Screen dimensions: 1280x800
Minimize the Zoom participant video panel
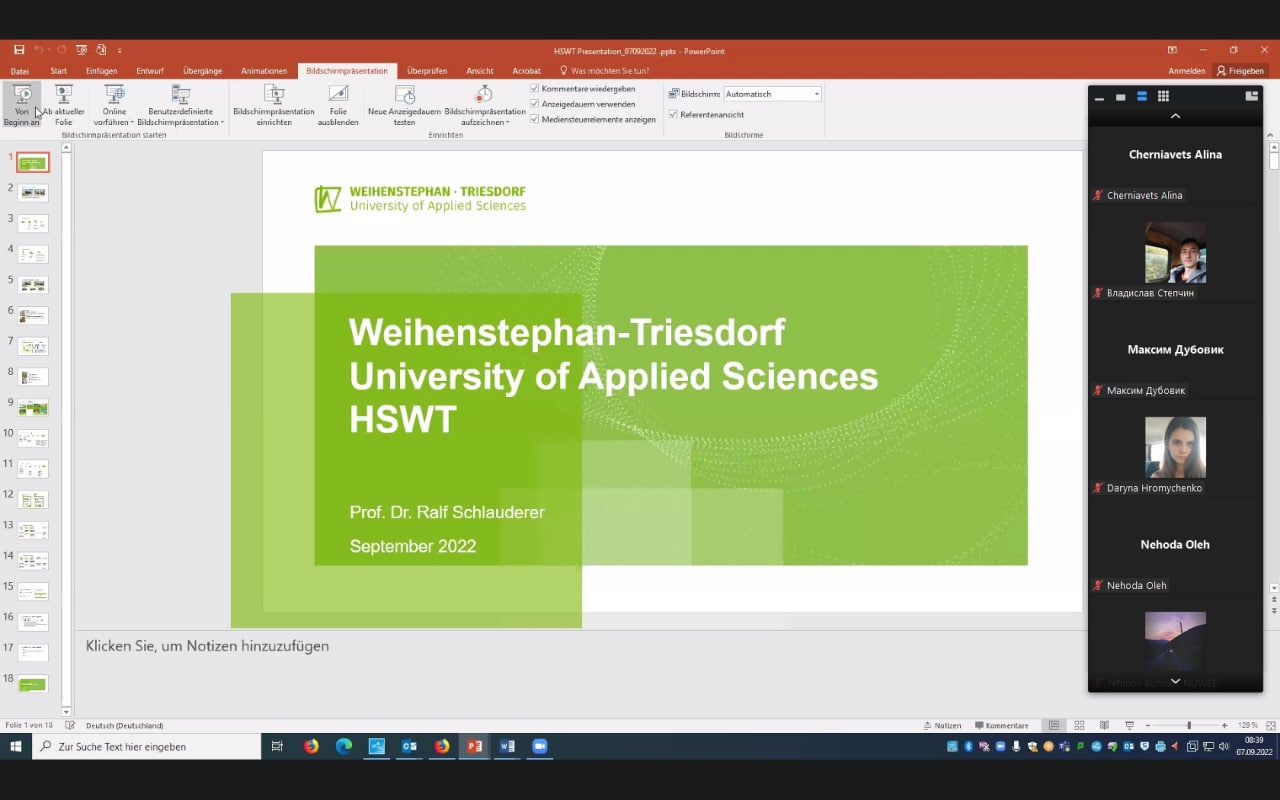pos(1100,97)
